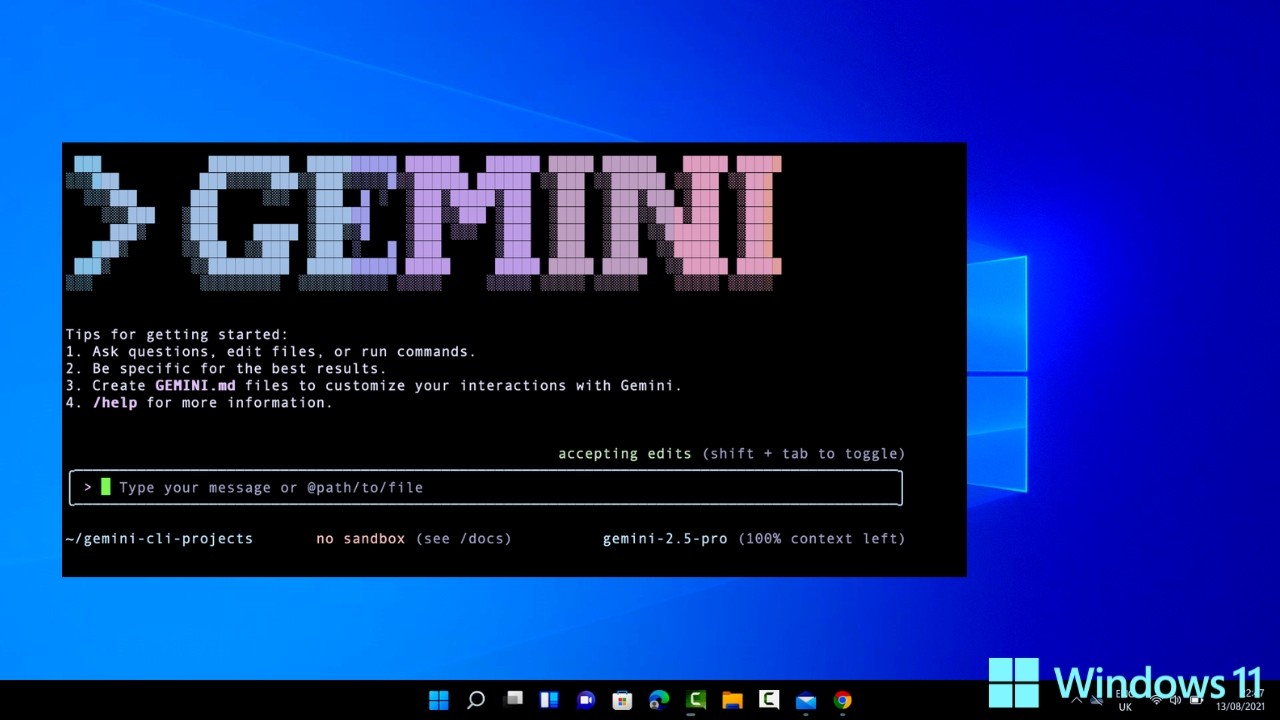Click the battery status tray icon
The height and width of the screenshot is (720, 1280).
[x=1196, y=700]
